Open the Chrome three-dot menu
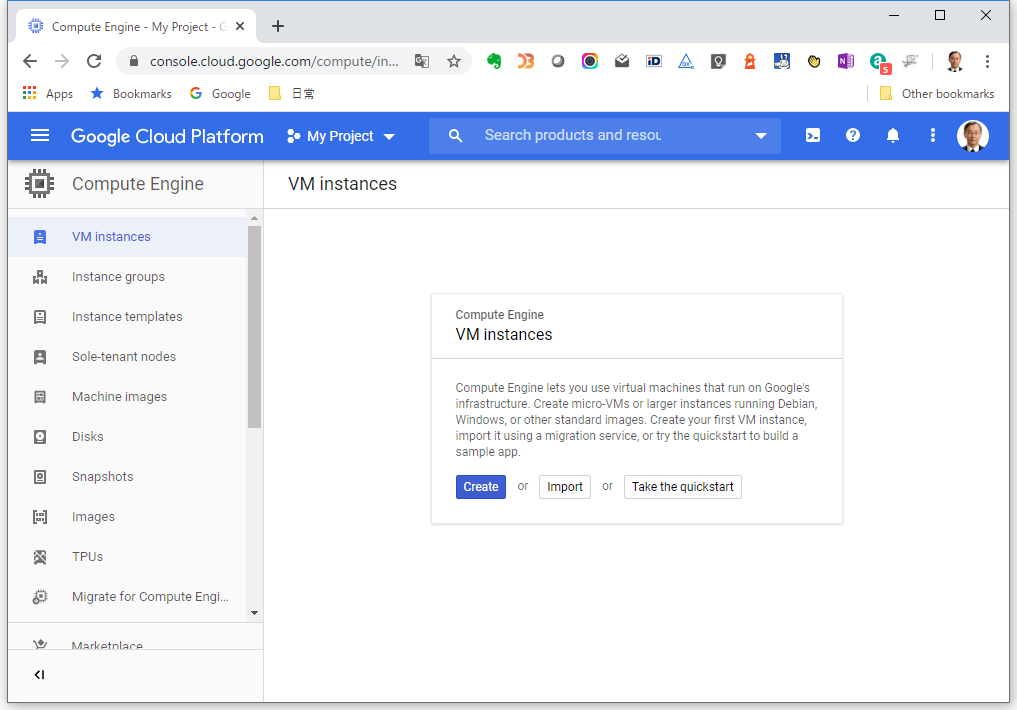This screenshot has height=710, width=1017. coord(987,61)
